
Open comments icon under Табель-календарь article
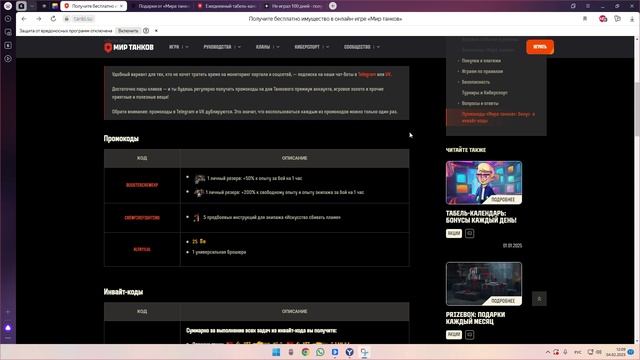click(x=469, y=233)
